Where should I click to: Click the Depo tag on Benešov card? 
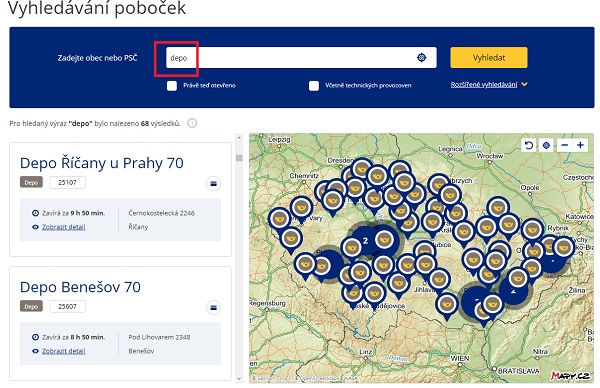[x=31, y=306]
